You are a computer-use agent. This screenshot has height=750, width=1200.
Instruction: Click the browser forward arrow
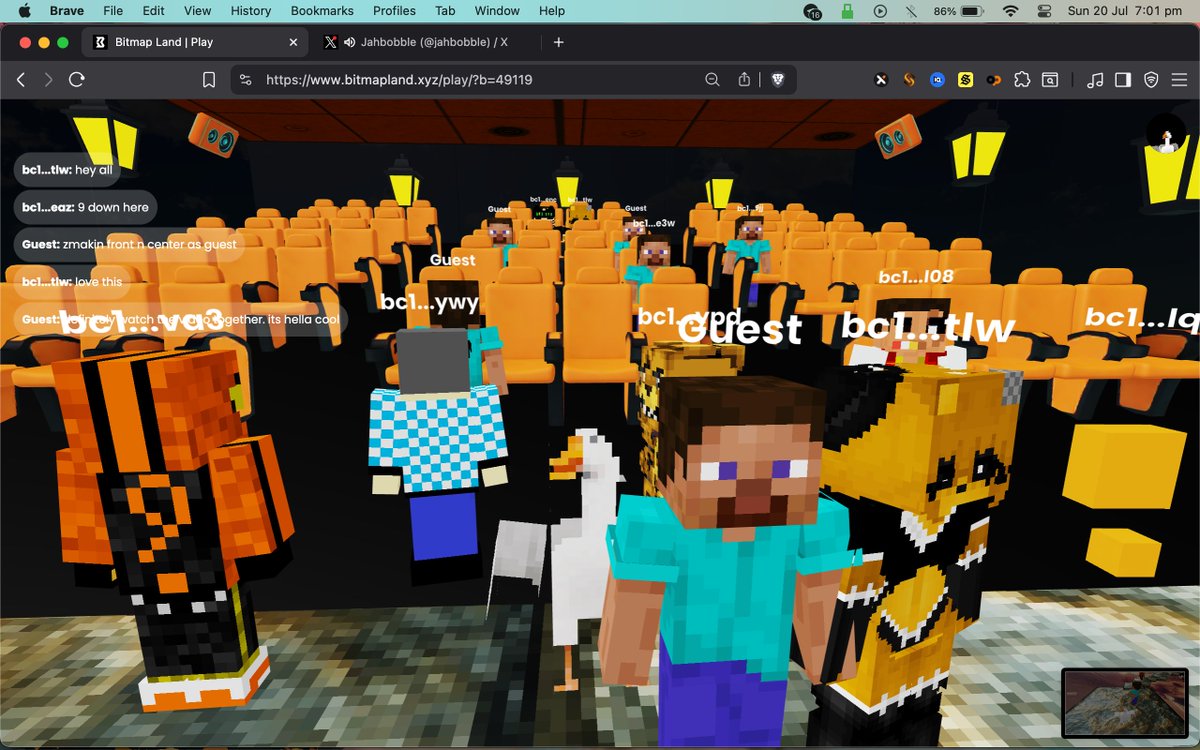tap(48, 80)
